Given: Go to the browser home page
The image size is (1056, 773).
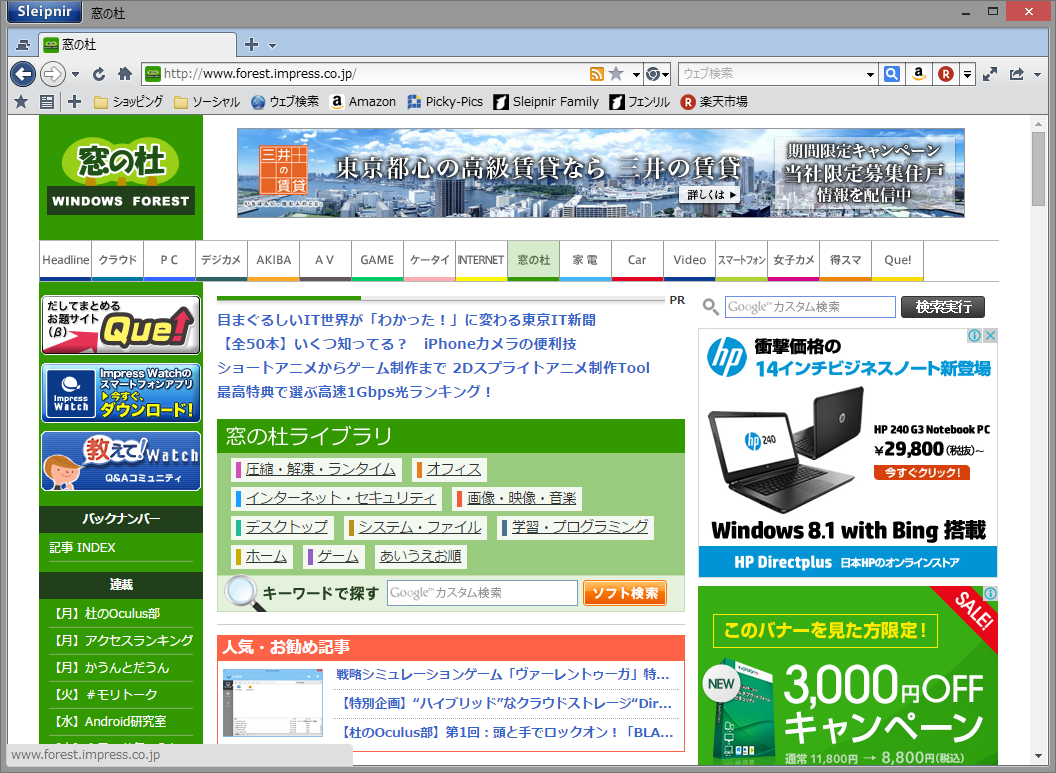Looking at the screenshot, I should pyautogui.click(x=122, y=74).
